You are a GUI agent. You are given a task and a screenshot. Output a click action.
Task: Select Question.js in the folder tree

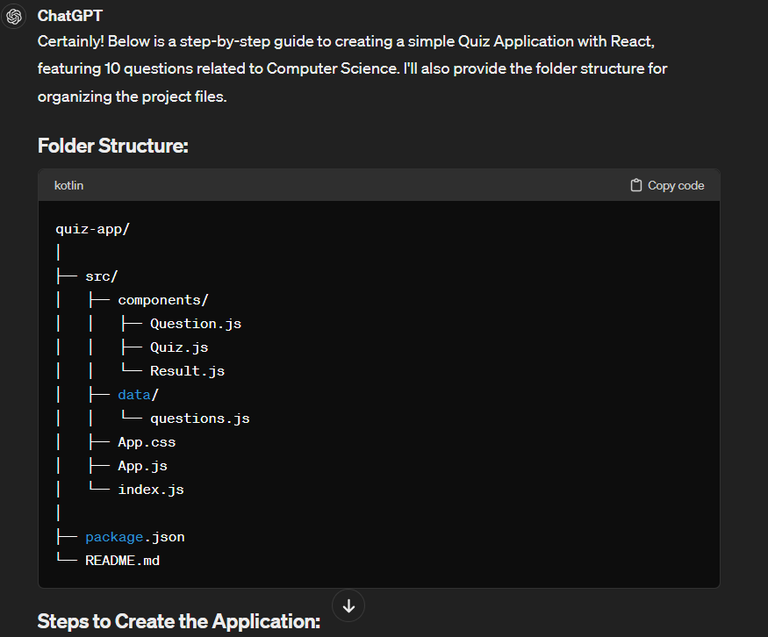pos(195,324)
